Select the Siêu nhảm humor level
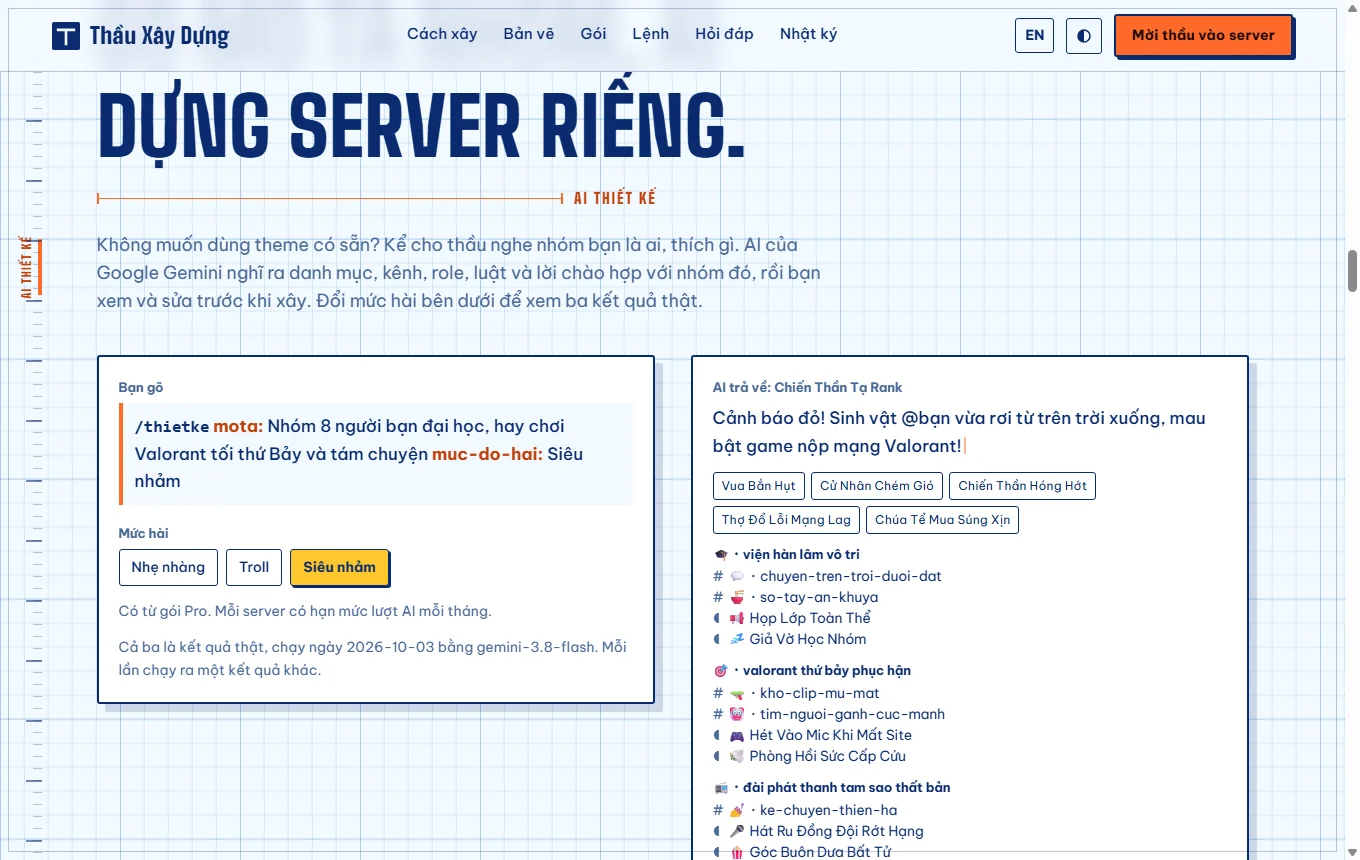 pyautogui.click(x=340, y=567)
